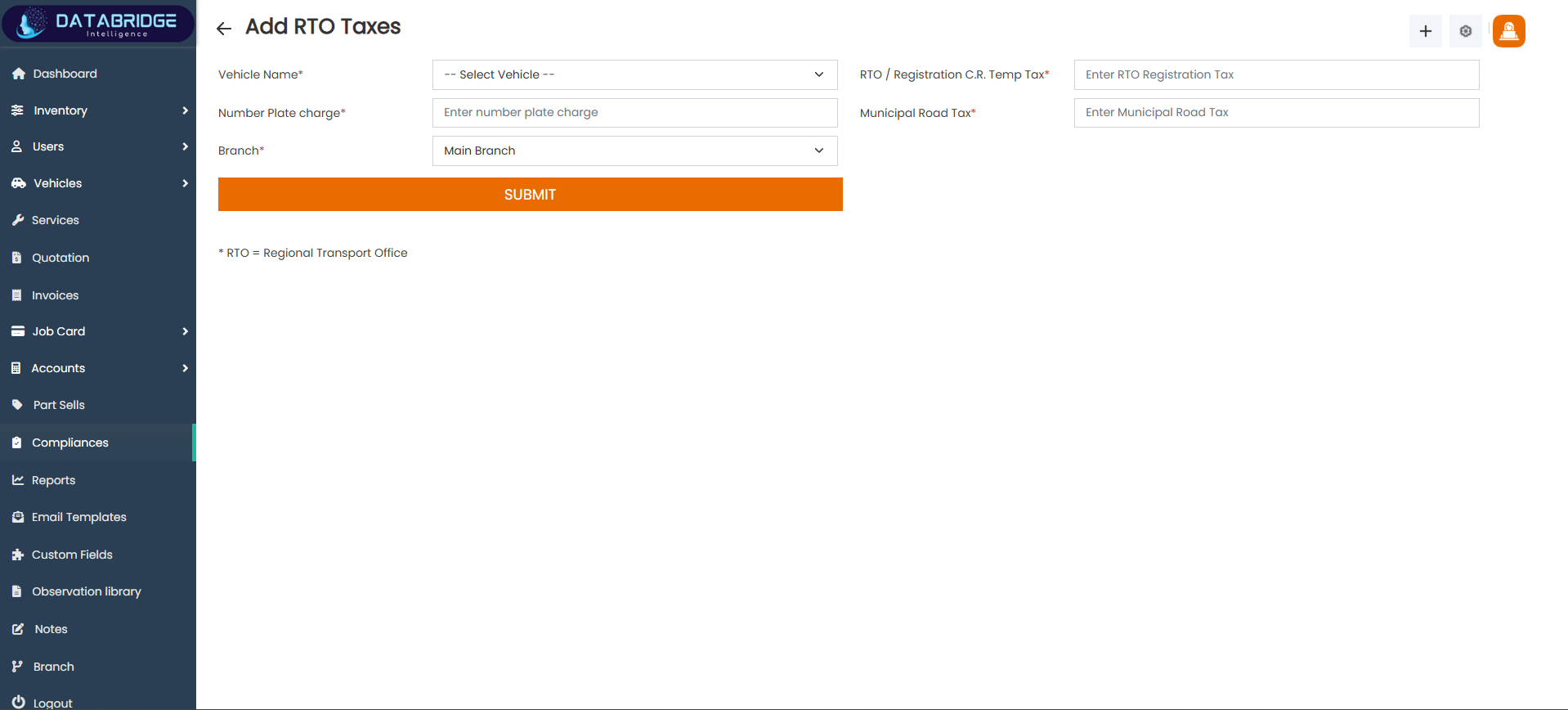Expand the Accounts submenu chevron
This screenshot has height=710, width=1568.
(186, 368)
